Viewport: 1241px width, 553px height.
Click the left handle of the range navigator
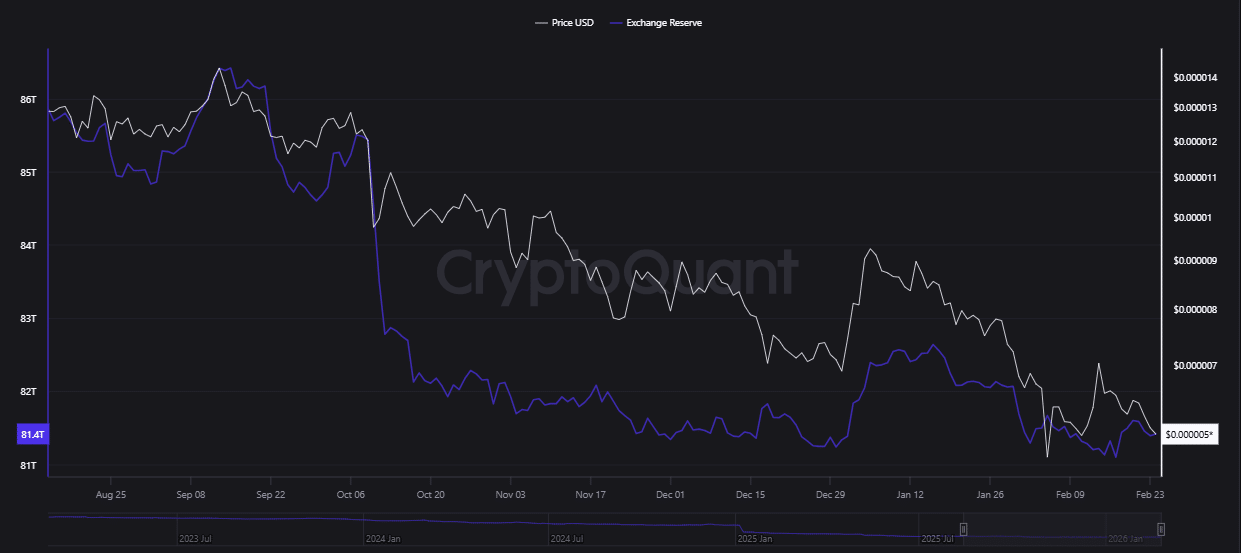click(x=964, y=528)
